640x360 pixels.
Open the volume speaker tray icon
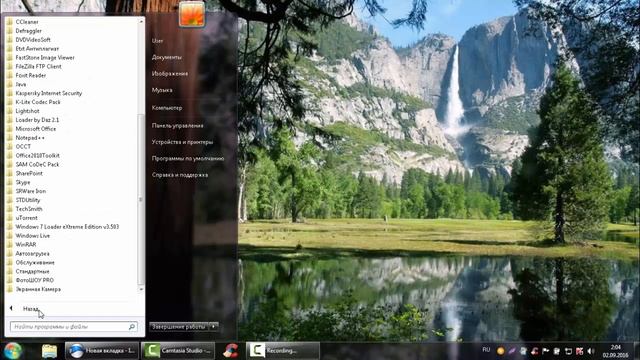click(x=591, y=351)
